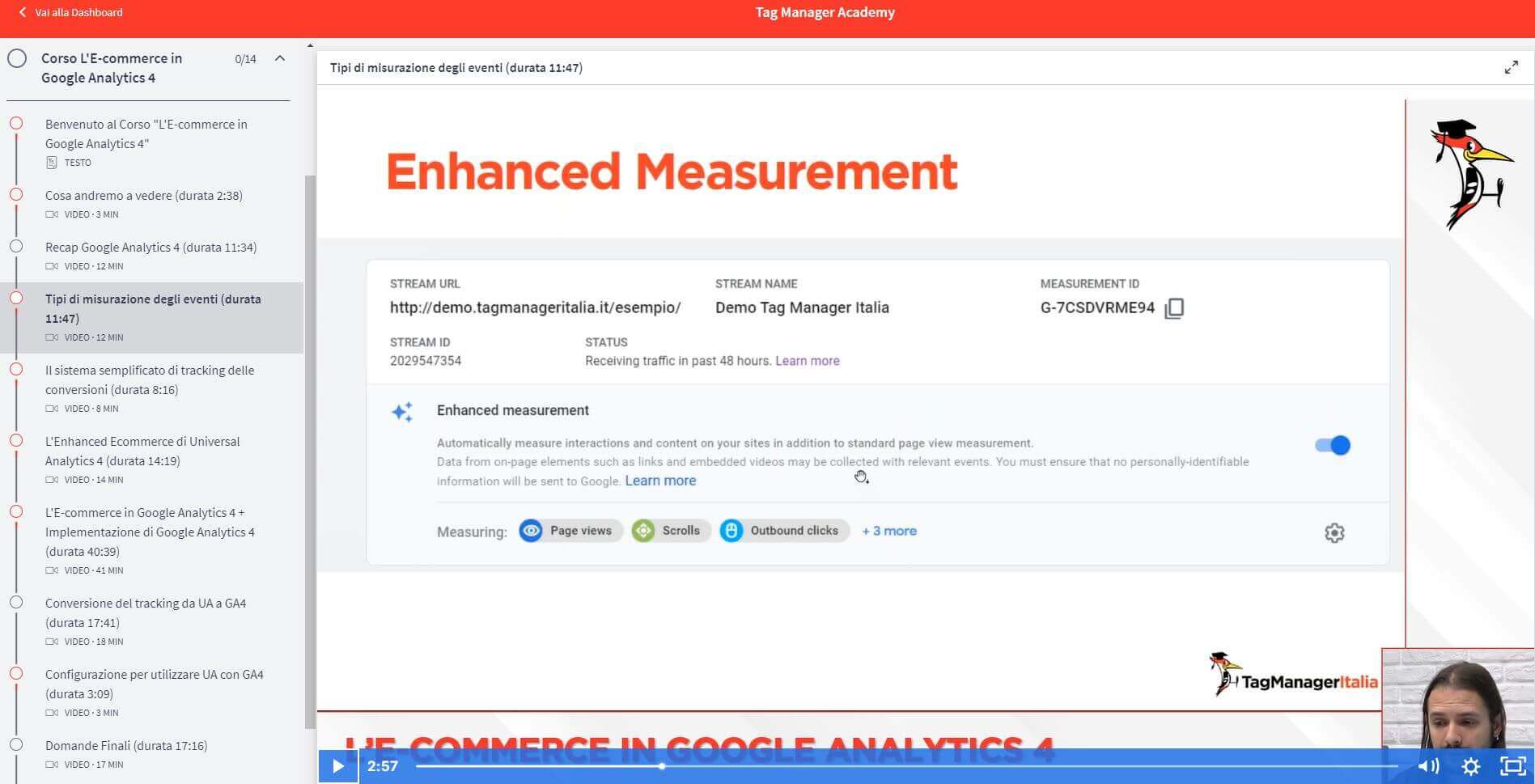Image resolution: width=1535 pixels, height=784 pixels.
Task: Seek on the video progress bar
Action: point(906,766)
